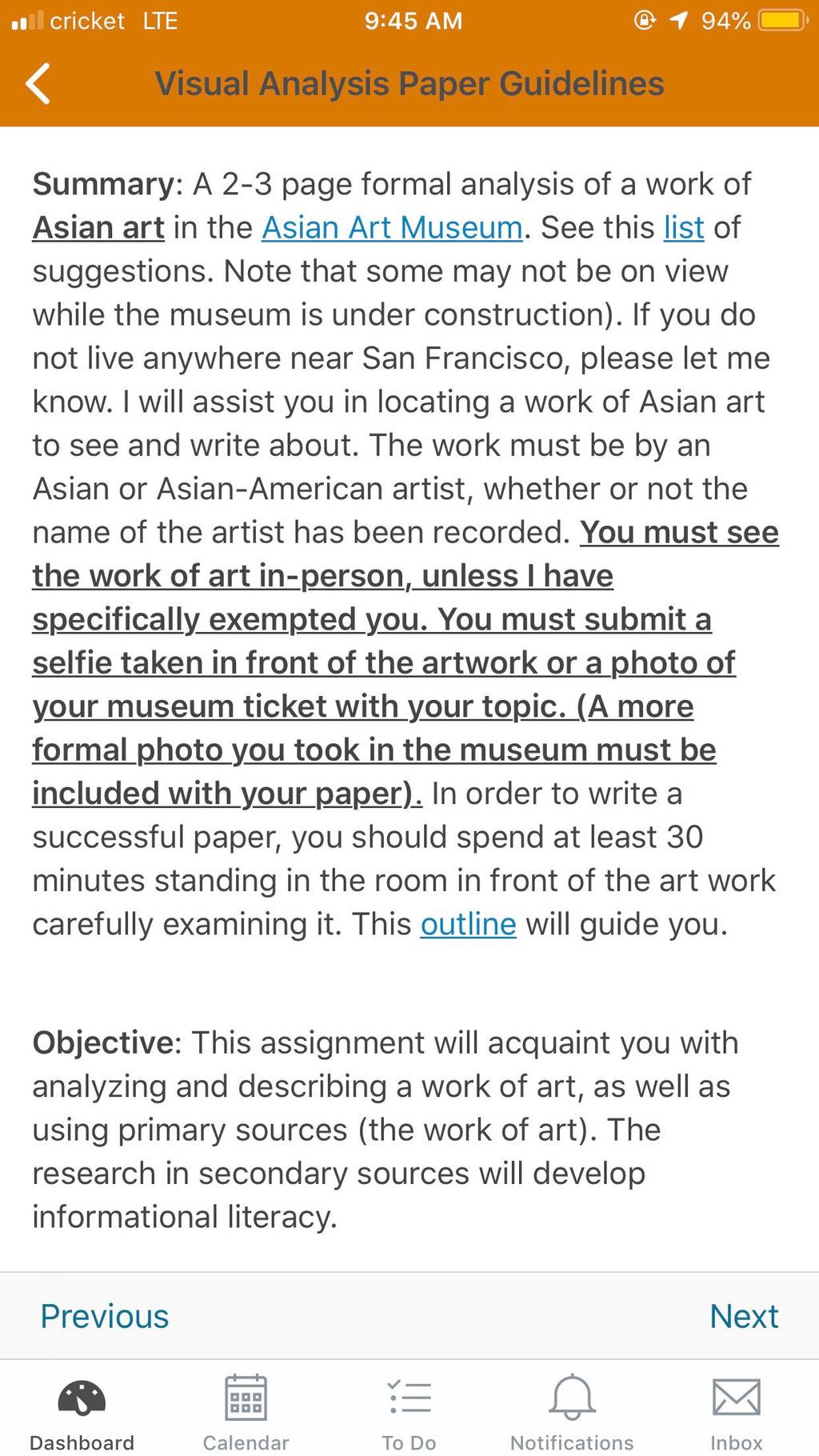819x1456 pixels.
Task: Open the Notifications bell icon
Action: click(572, 1397)
